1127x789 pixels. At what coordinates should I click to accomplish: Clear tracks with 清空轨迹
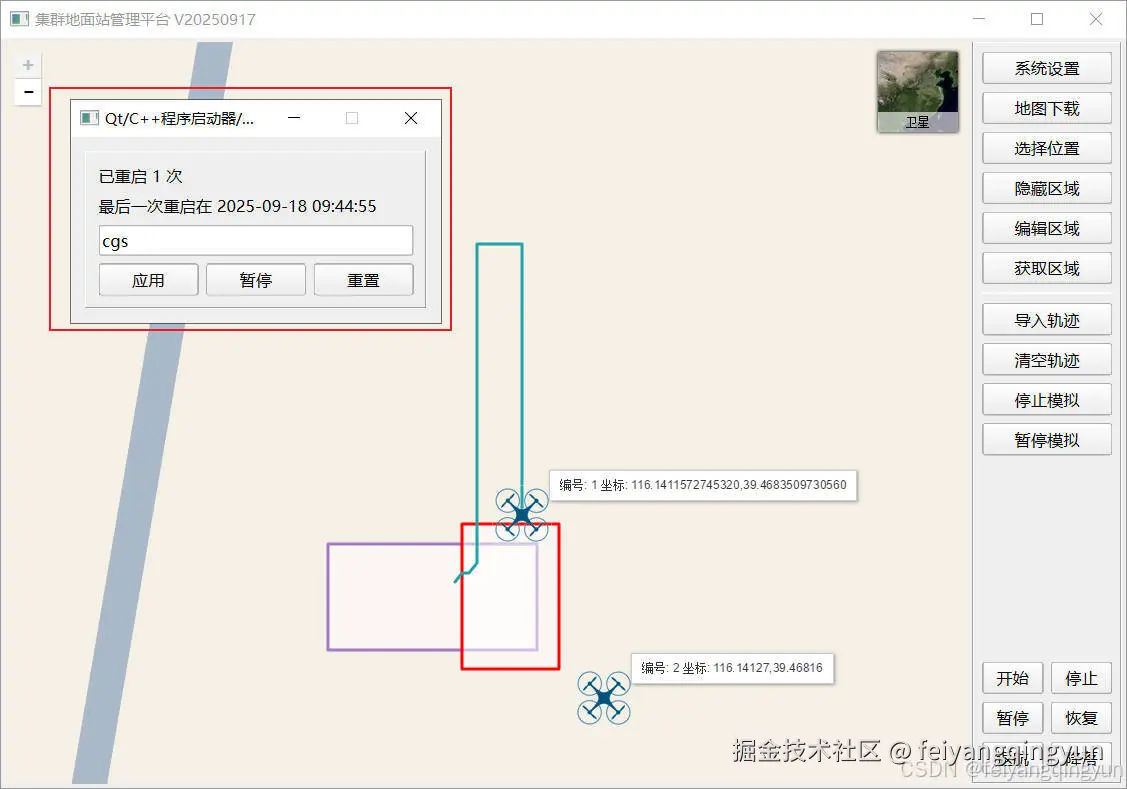1047,359
